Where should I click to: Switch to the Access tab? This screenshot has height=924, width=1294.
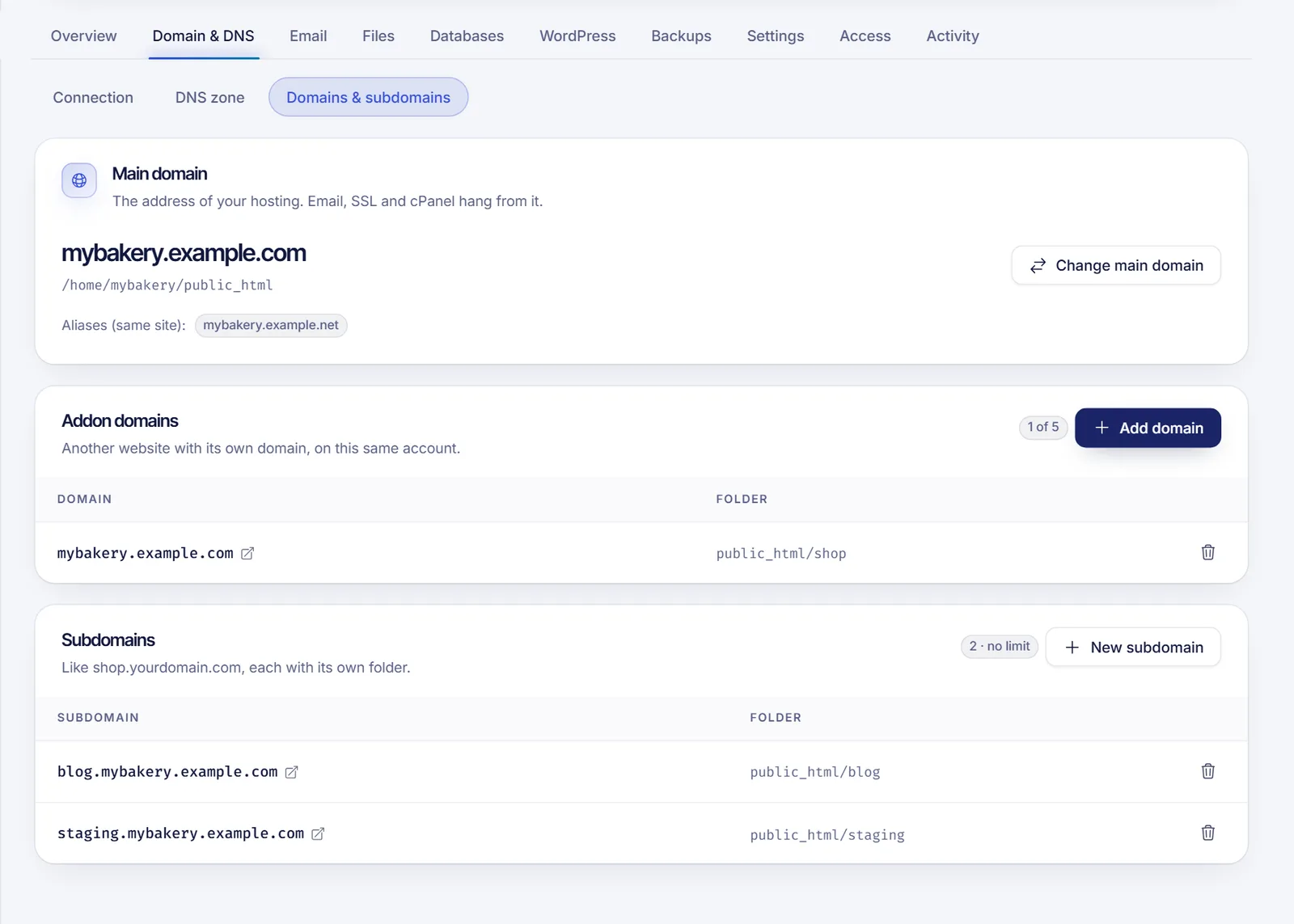tap(865, 36)
